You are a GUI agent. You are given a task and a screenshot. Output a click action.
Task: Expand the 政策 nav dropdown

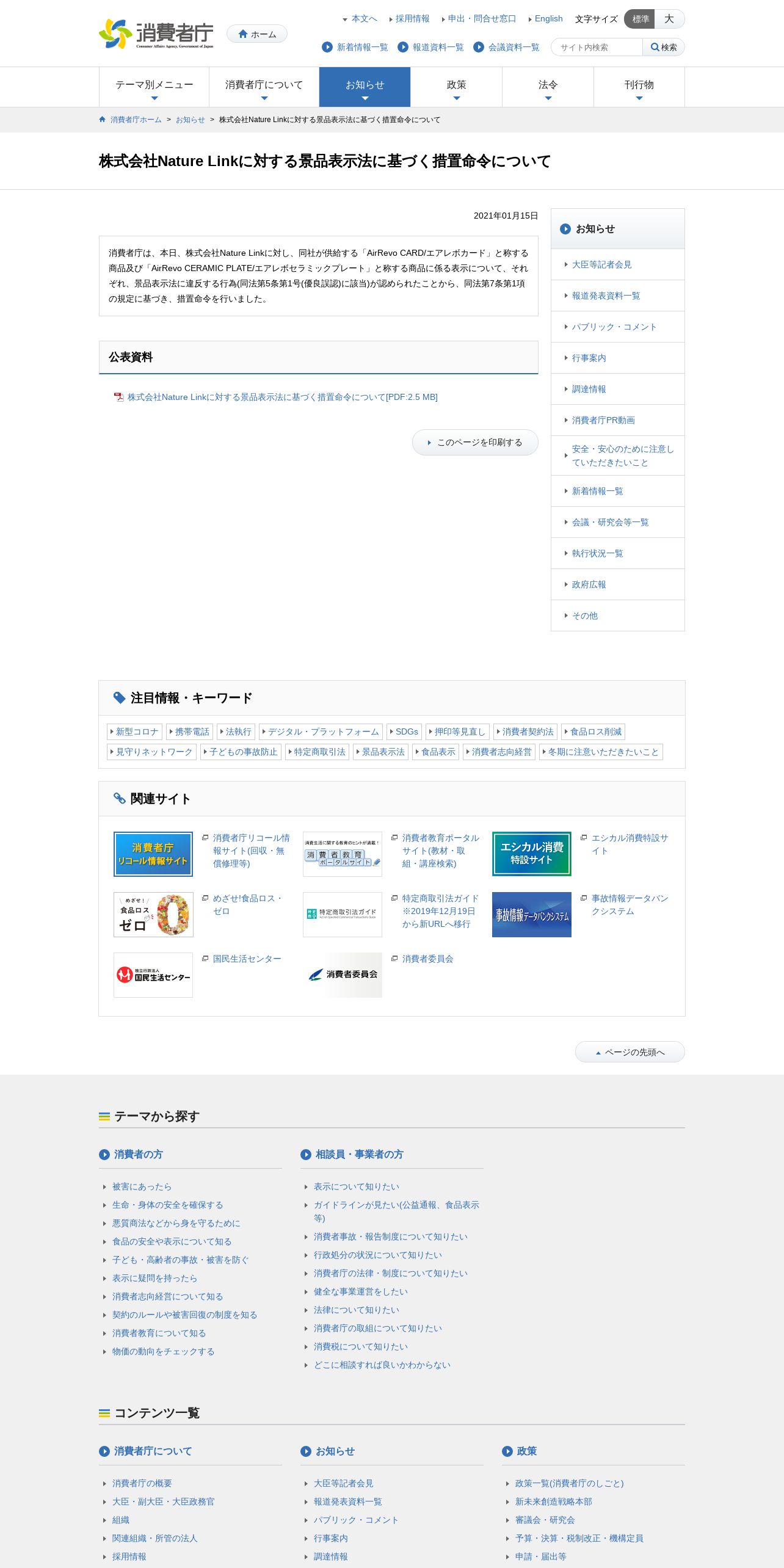coord(457,87)
